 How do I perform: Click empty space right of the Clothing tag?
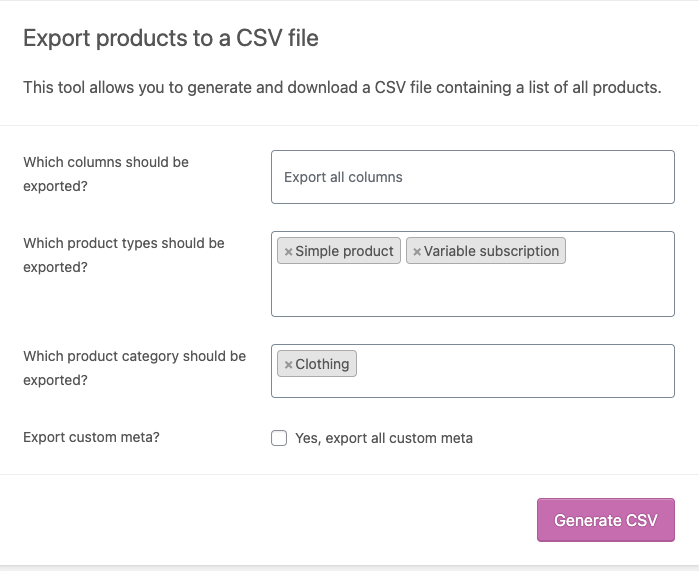515,365
